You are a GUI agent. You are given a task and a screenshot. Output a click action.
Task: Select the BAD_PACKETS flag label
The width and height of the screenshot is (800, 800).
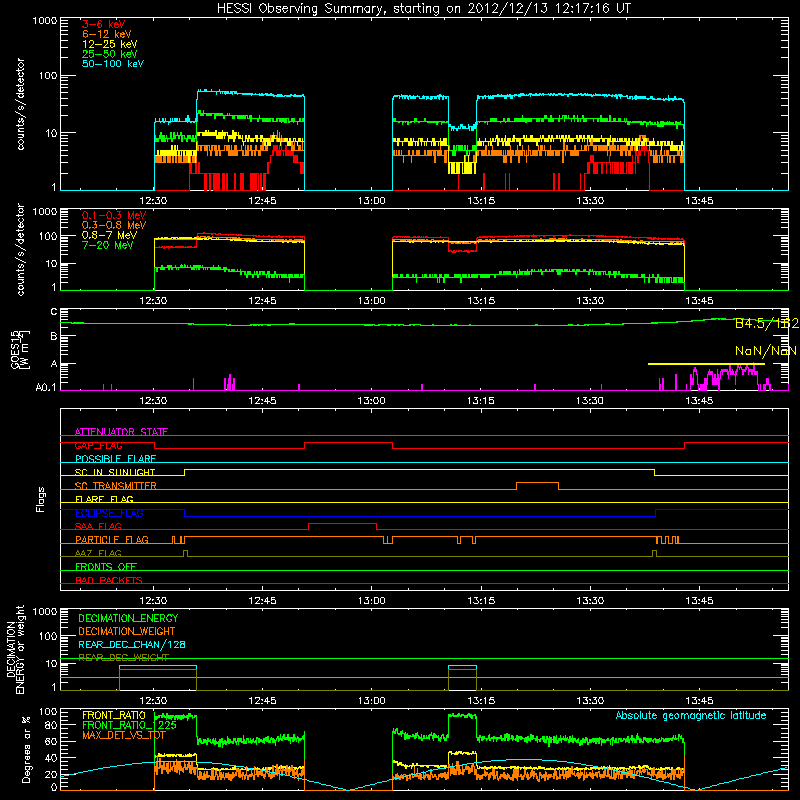click(109, 581)
